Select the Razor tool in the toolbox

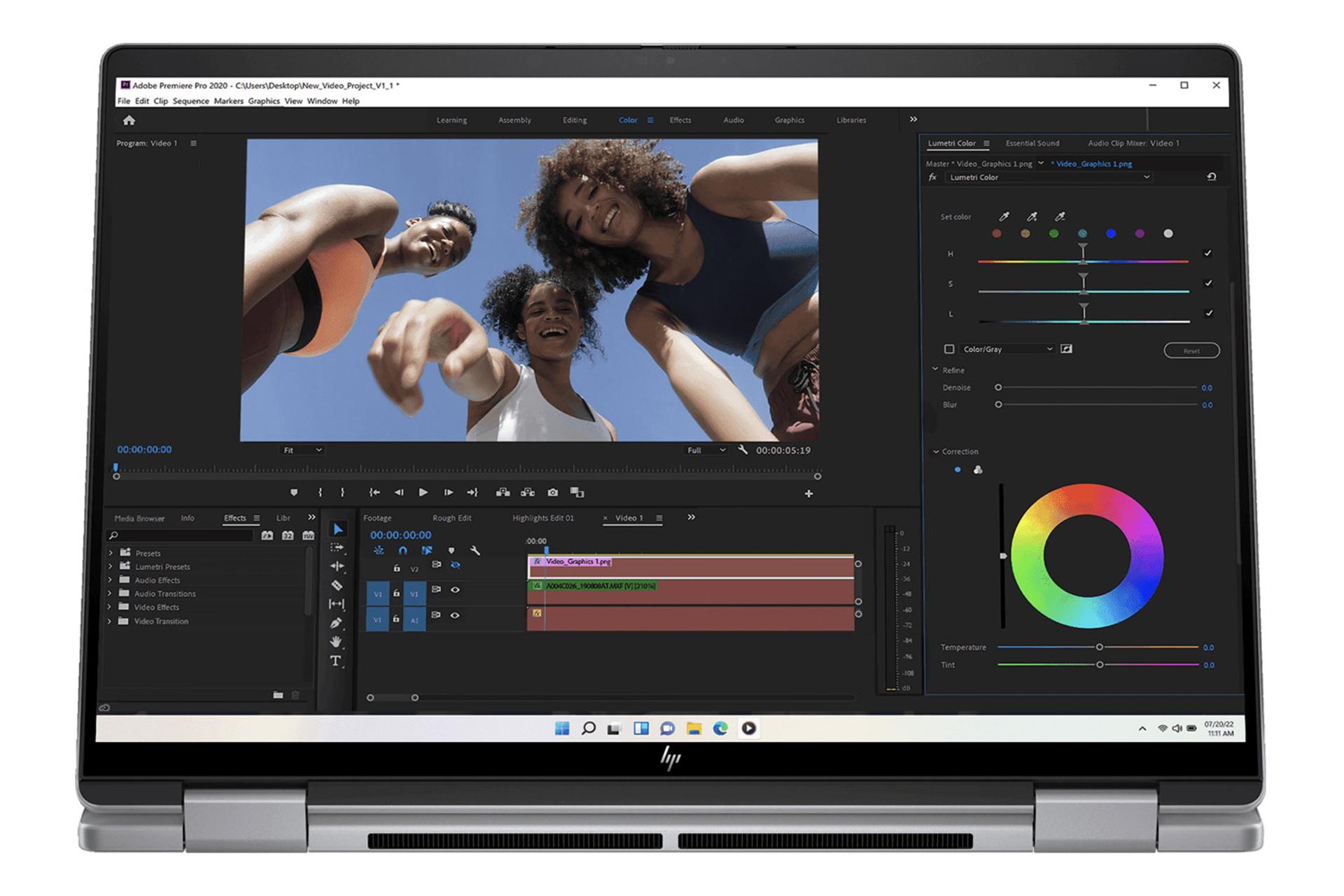click(x=337, y=585)
